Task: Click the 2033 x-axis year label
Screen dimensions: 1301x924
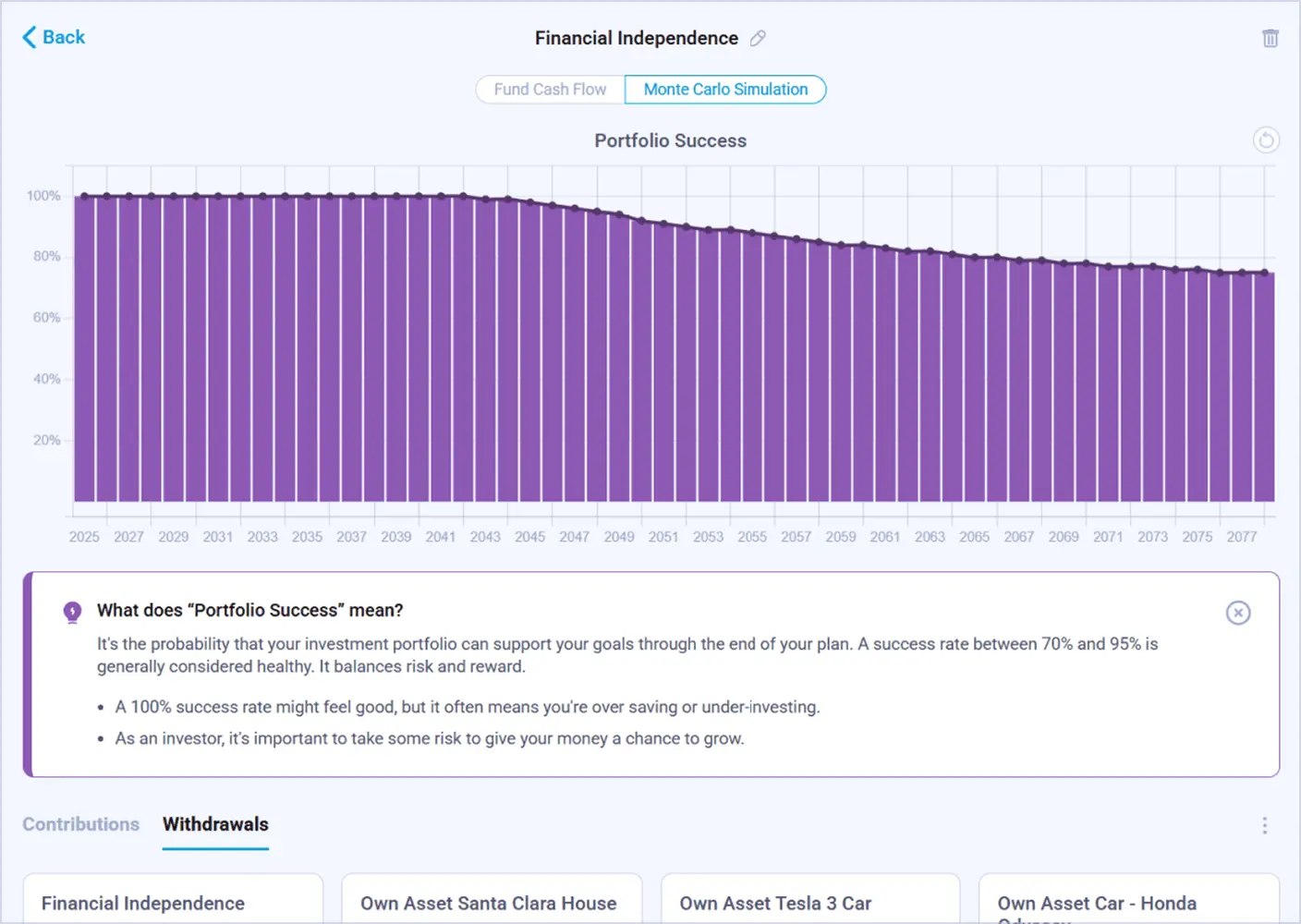Action: click(262, 537)
